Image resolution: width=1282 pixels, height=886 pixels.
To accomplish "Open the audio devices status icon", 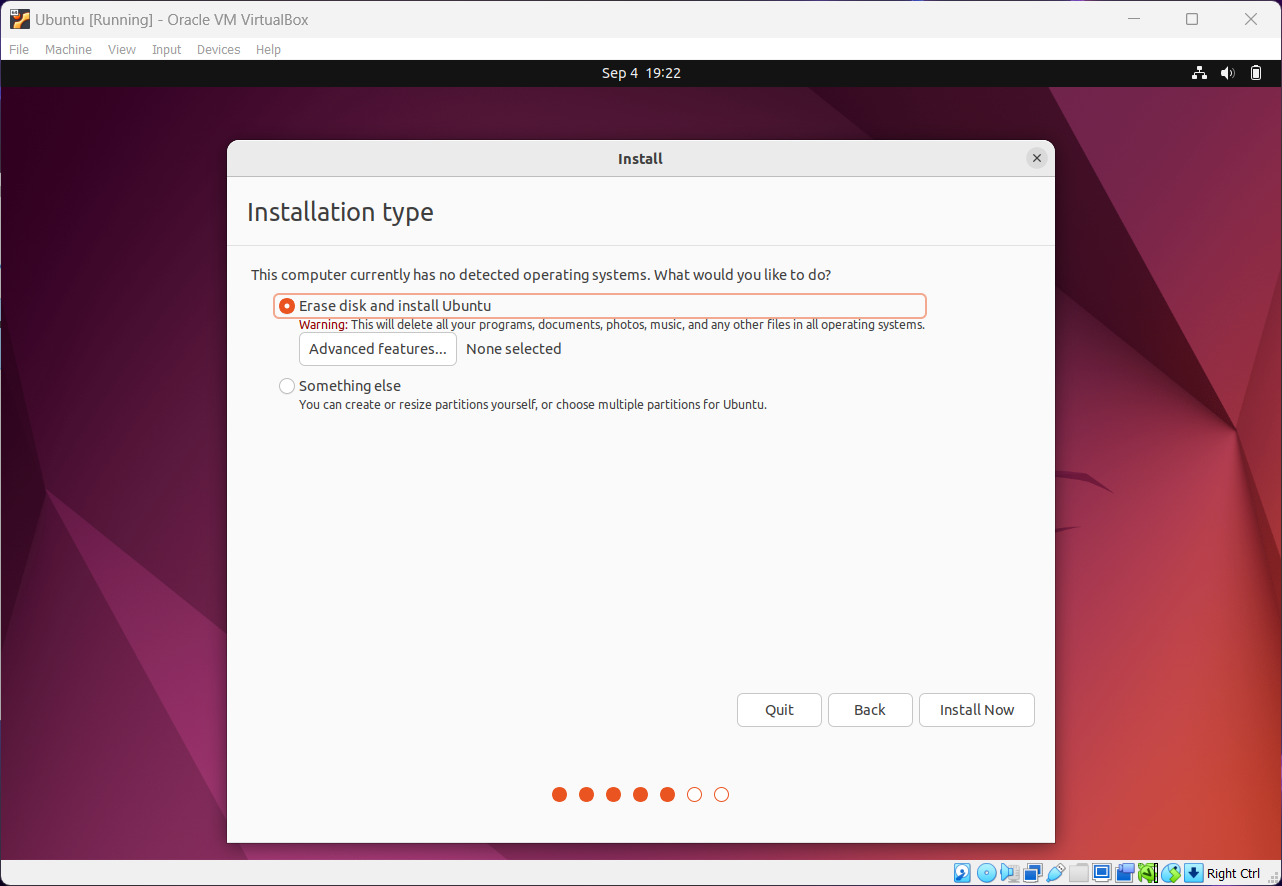I will pos(1009,873).
